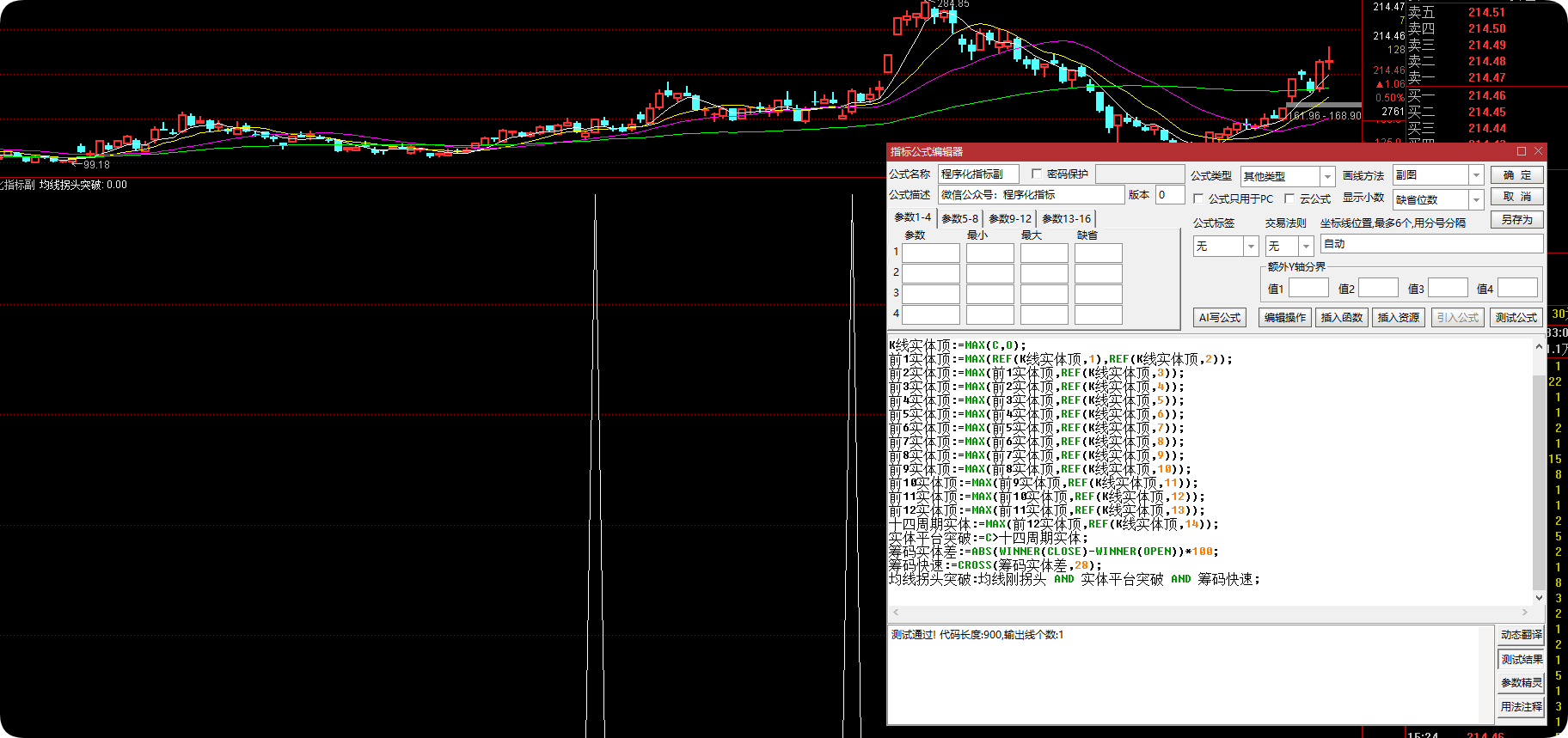Image resolution: width=1568 pixels, height=738 pixels.
Task: Enable the 密码保护 checkbox
Action: tap(1037, 174)
